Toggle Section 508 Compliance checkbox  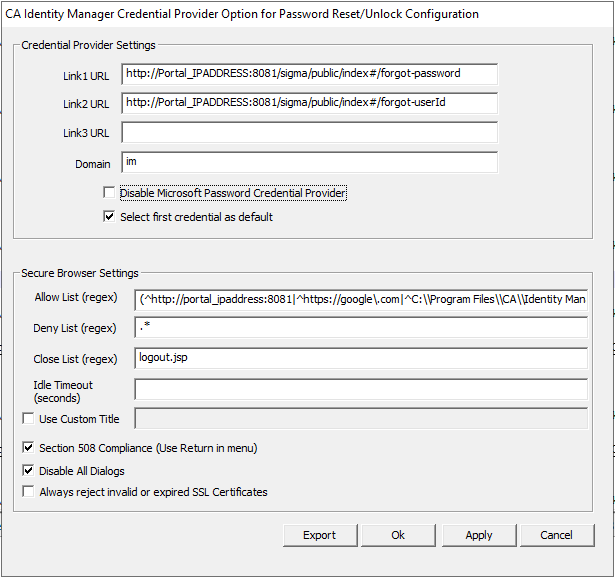[x=28, y=448]
